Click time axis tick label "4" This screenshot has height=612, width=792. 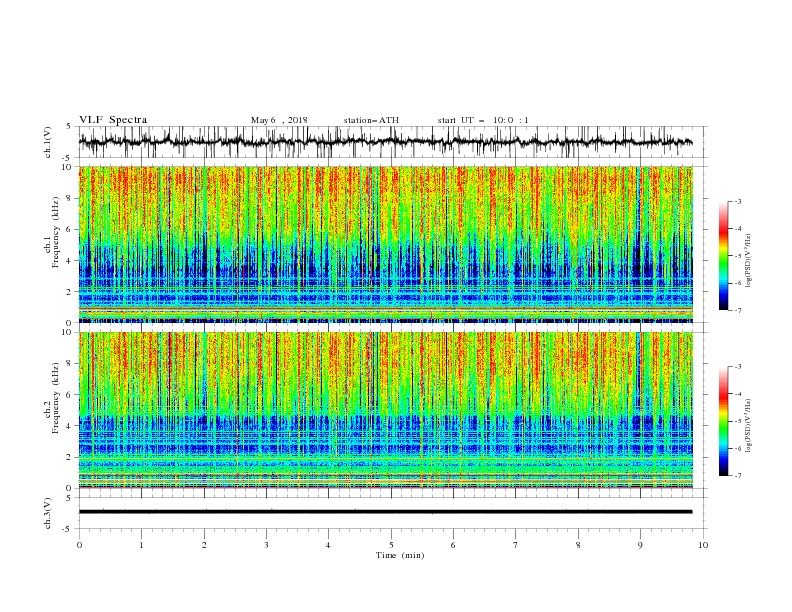pos(328,545)
